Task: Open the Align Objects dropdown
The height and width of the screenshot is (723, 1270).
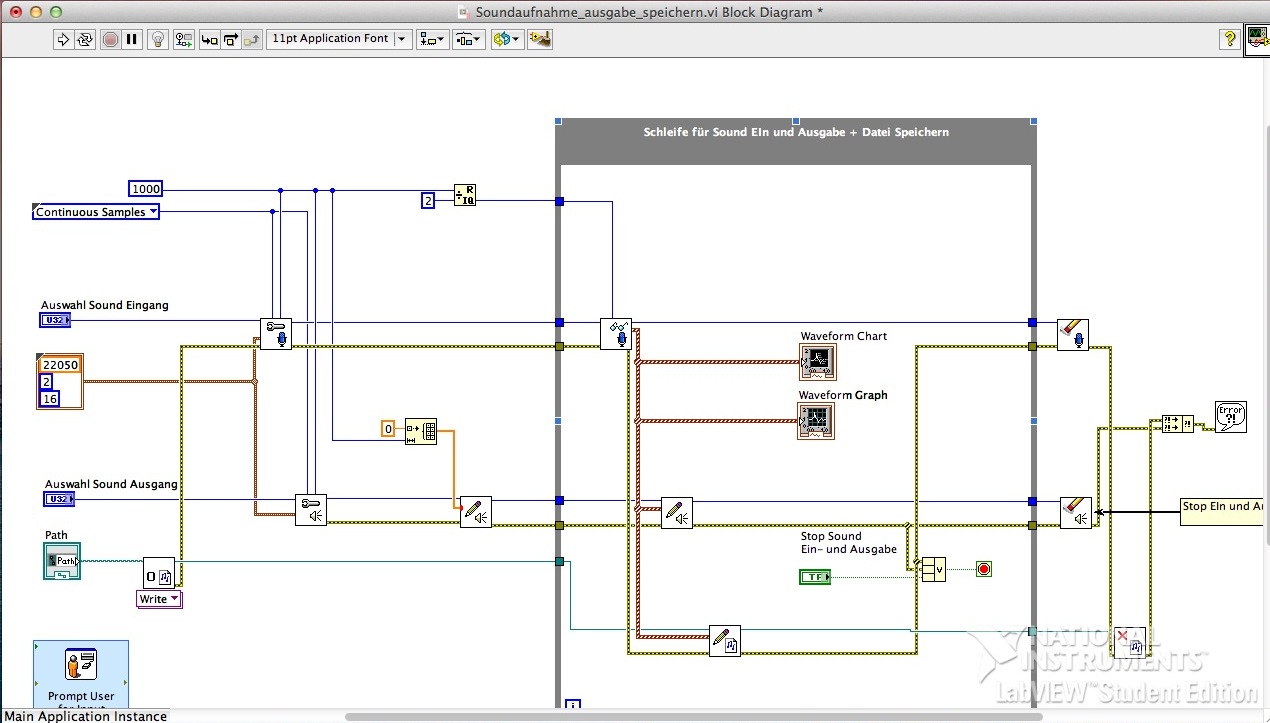Action: click(433, 39)
